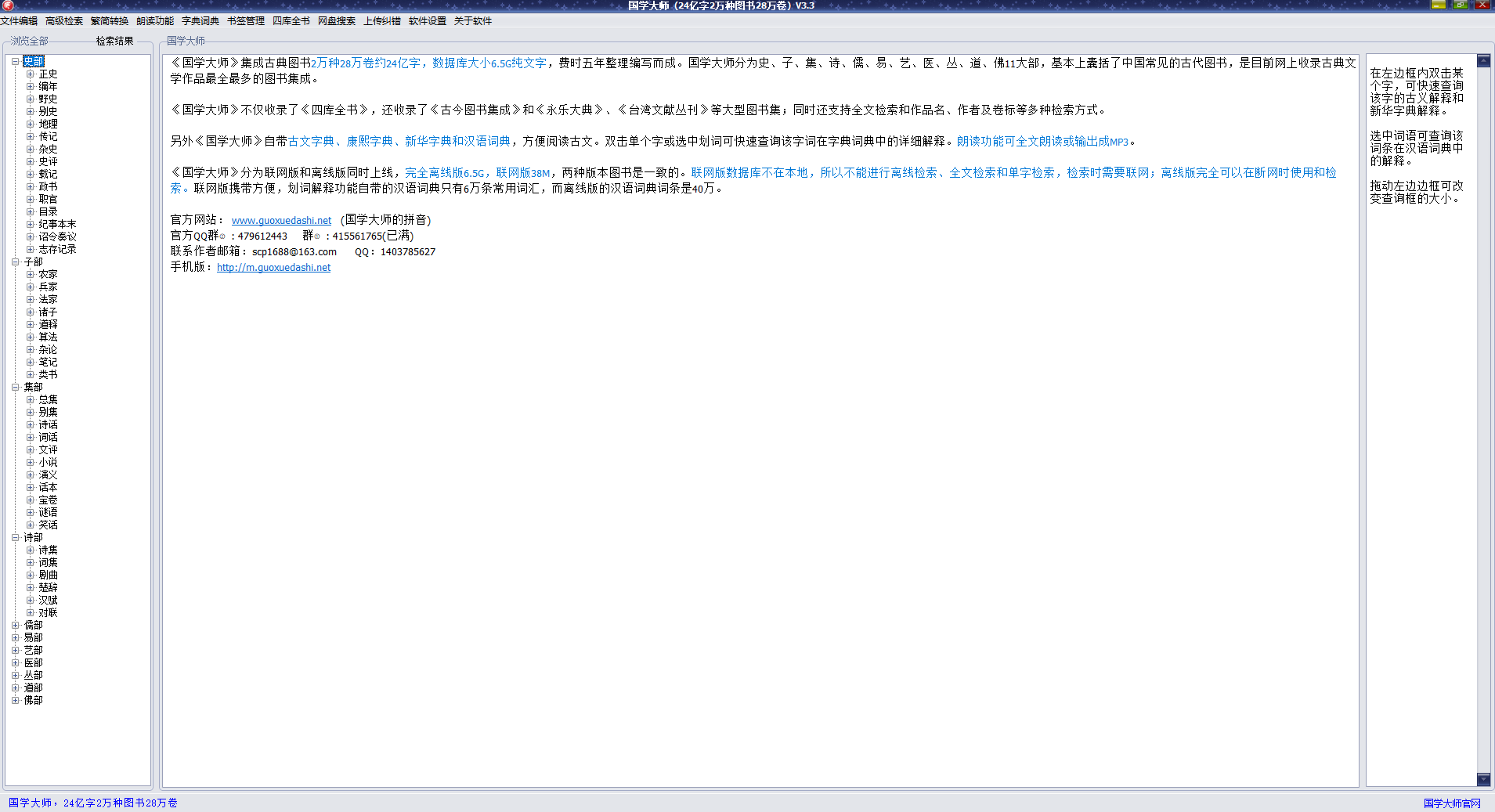Select the 纪事本末 tree item
1495x812 pixels.
57,224
